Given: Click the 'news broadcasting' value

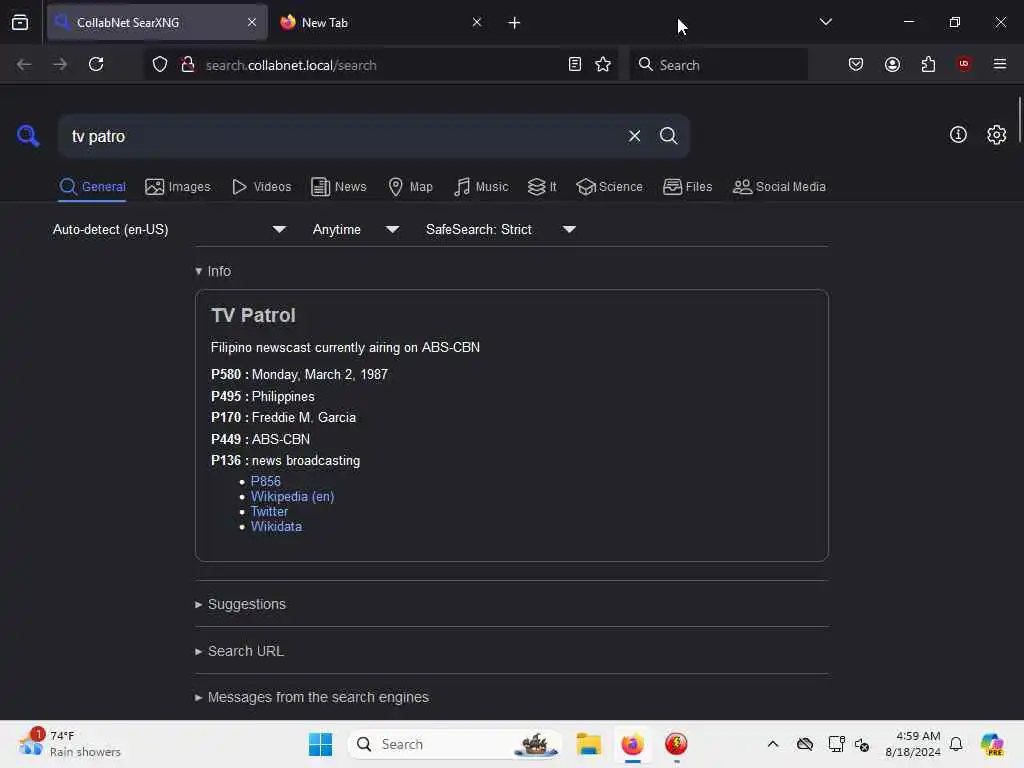Looking at the screenshot, I should (306, 460).
